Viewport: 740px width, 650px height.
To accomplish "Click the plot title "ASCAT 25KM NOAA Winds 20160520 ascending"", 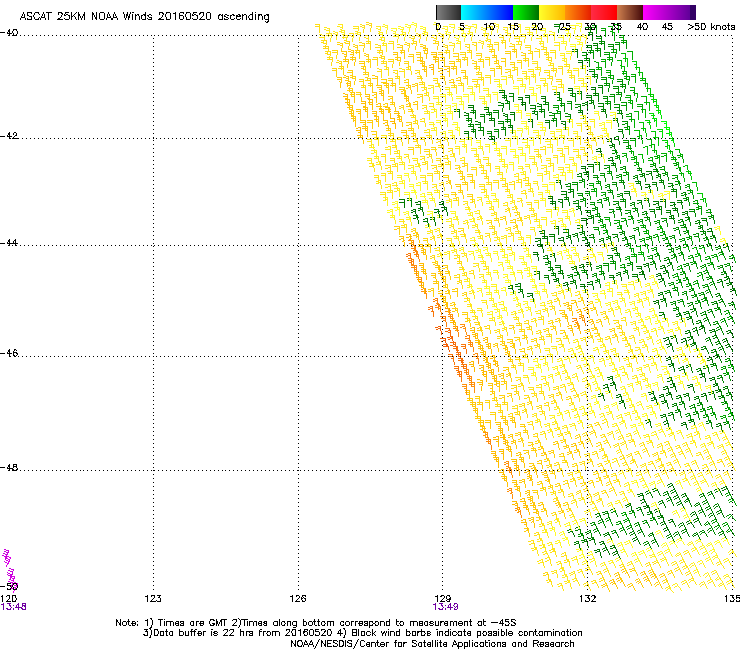I will pyautogui.click(x=144, y=17).
